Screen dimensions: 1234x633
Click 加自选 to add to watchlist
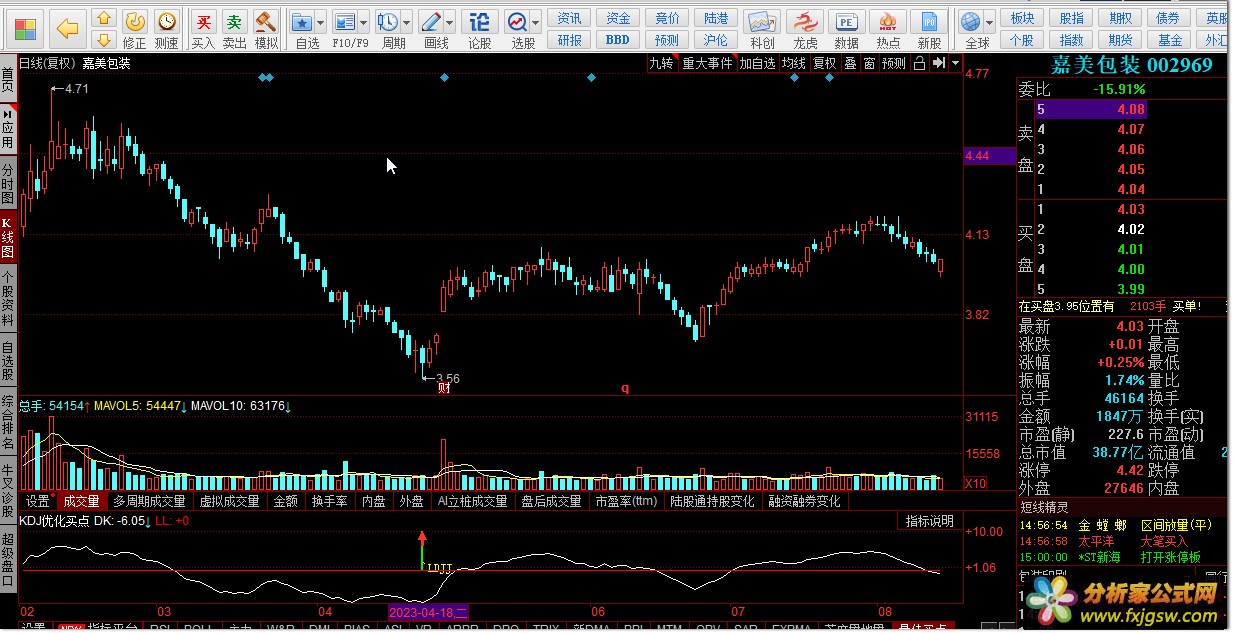[x=757, y=63]
